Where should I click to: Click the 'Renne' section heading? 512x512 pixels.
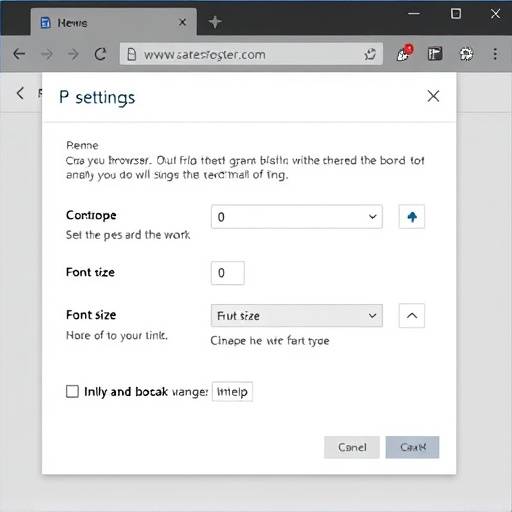(82, 145)
